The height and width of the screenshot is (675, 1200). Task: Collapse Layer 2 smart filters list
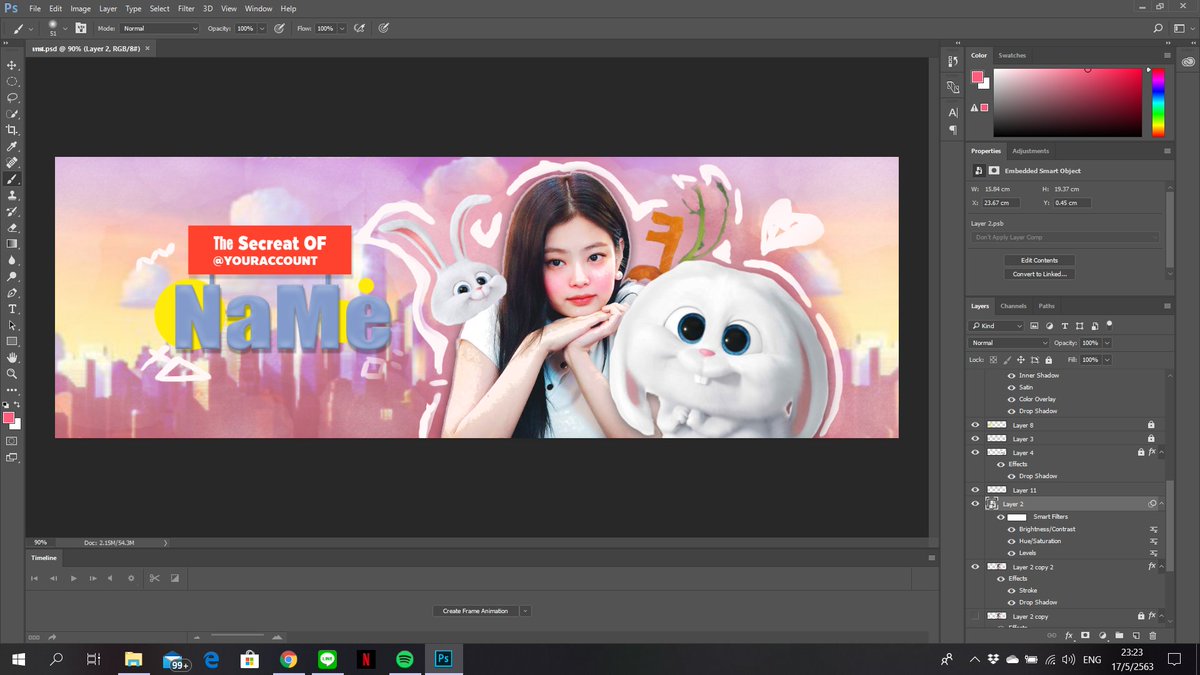click(x=1162, y=504)
